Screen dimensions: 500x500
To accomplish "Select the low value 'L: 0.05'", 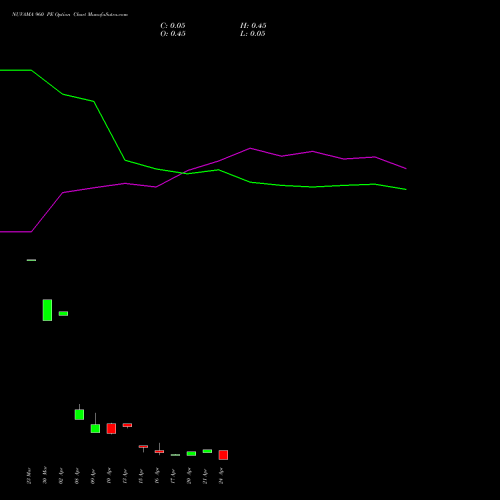I will (253, 34).
